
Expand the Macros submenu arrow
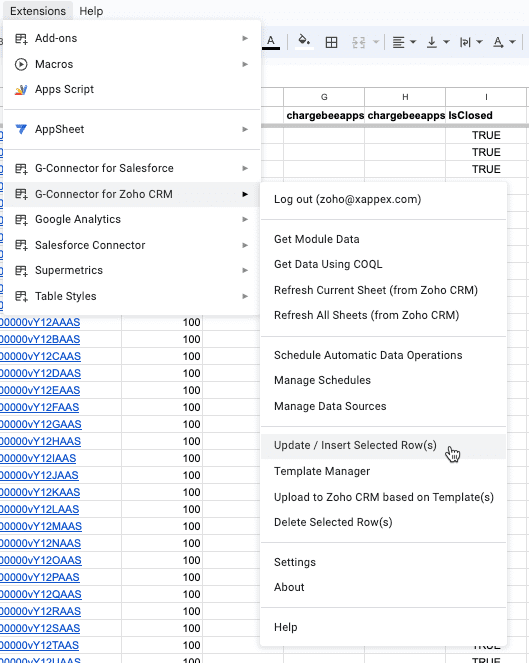[245, 64]
